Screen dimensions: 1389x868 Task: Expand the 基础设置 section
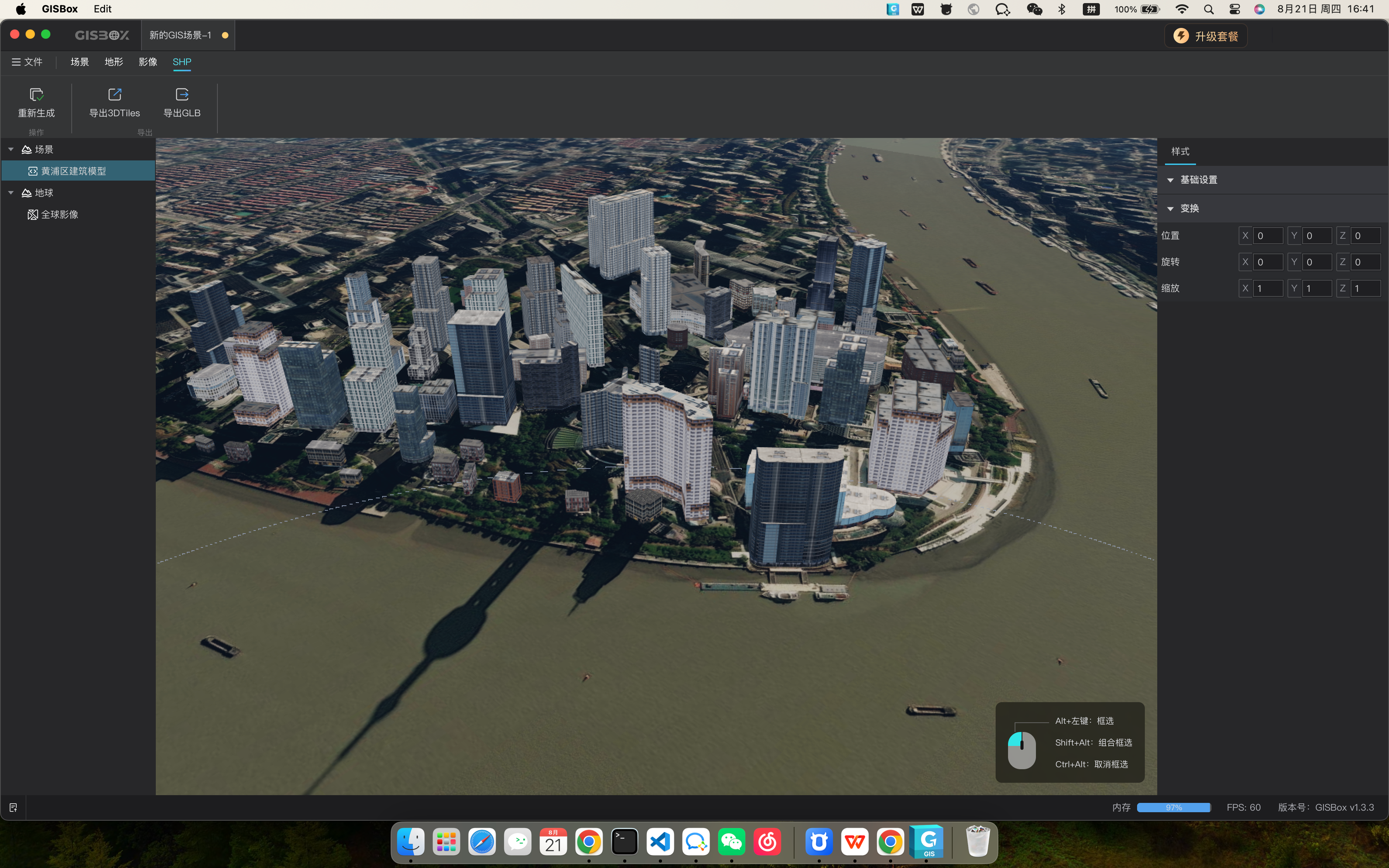coord(1170,180)
